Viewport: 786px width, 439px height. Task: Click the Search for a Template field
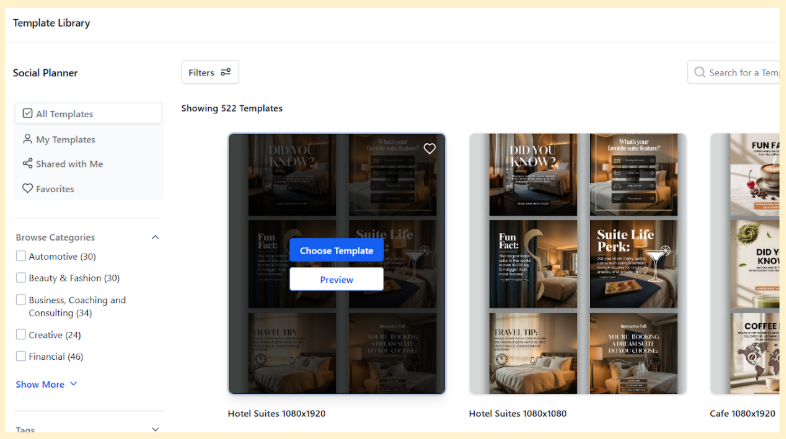pos(733,73)
